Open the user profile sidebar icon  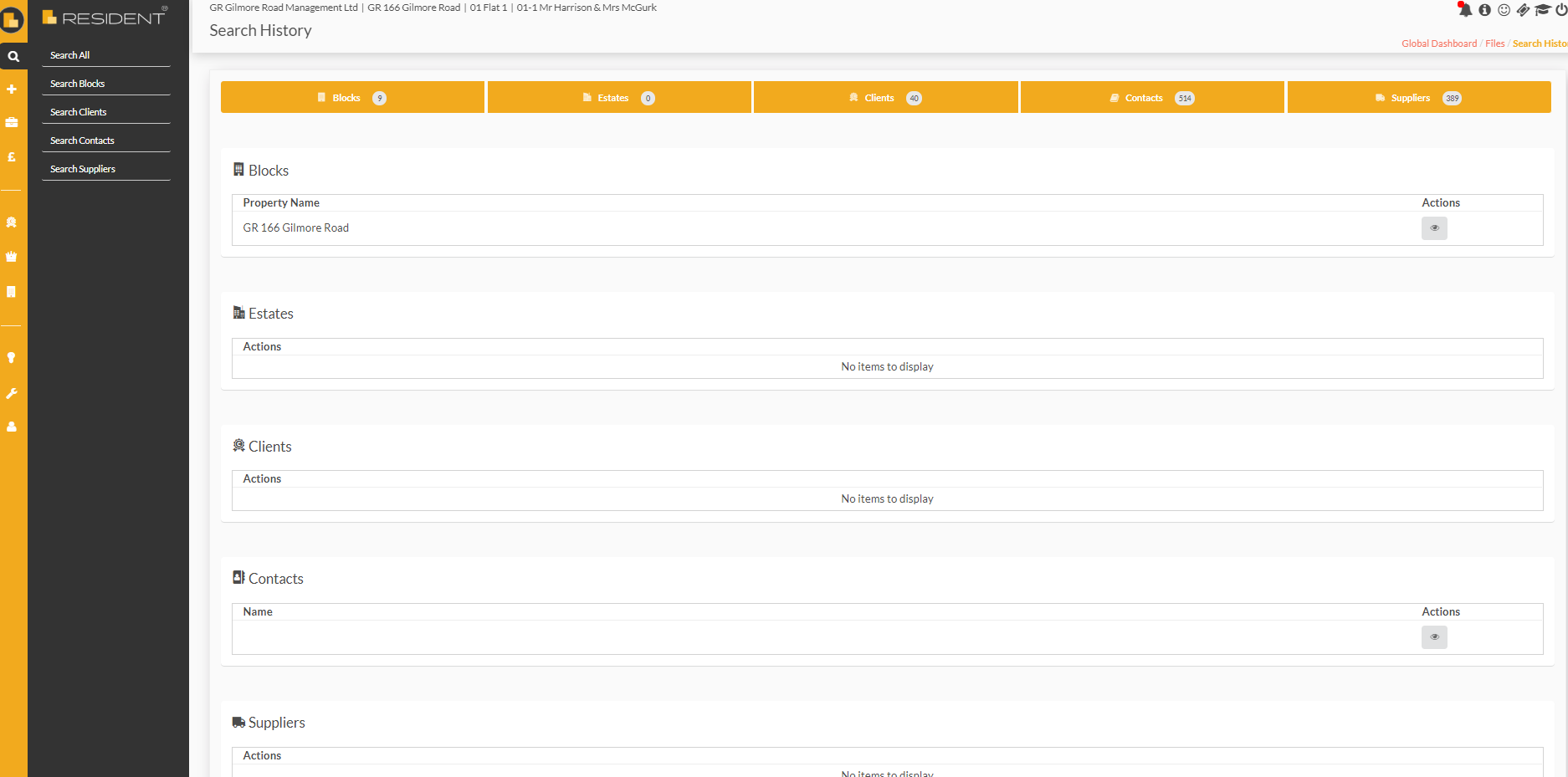click(12, 427)
